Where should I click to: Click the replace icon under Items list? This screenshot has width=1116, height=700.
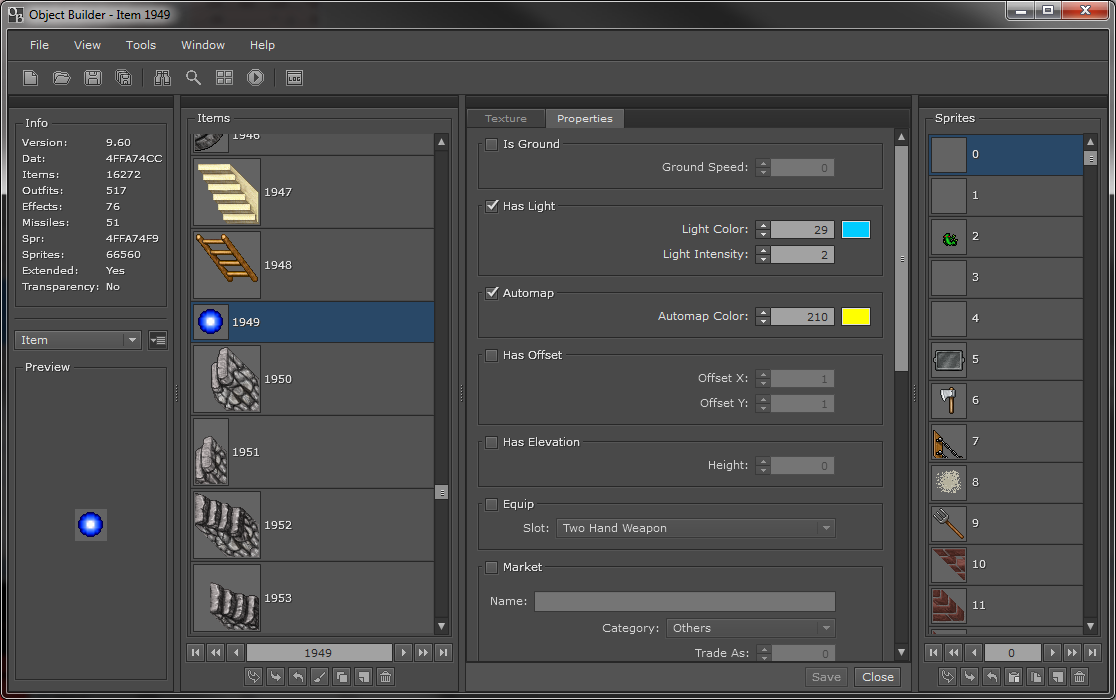(253, 677)
